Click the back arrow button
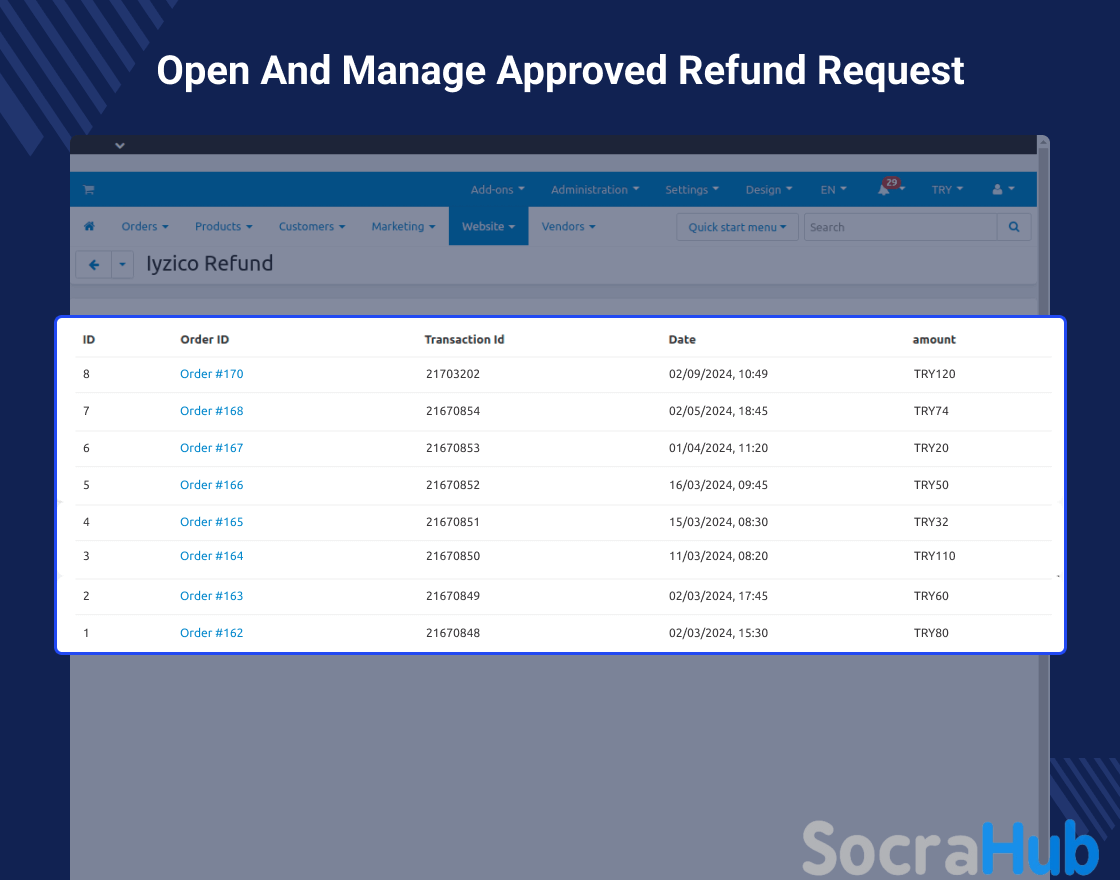Screen dimensions: 1120x880 click(94, 265)
